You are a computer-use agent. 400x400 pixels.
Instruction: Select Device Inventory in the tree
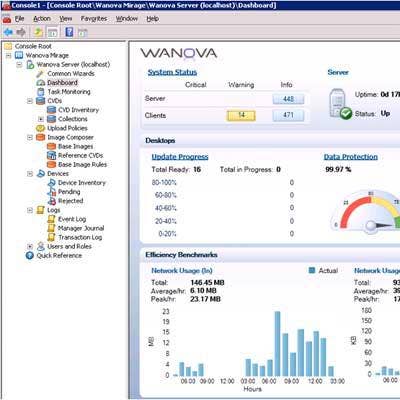tap(82, 183)
